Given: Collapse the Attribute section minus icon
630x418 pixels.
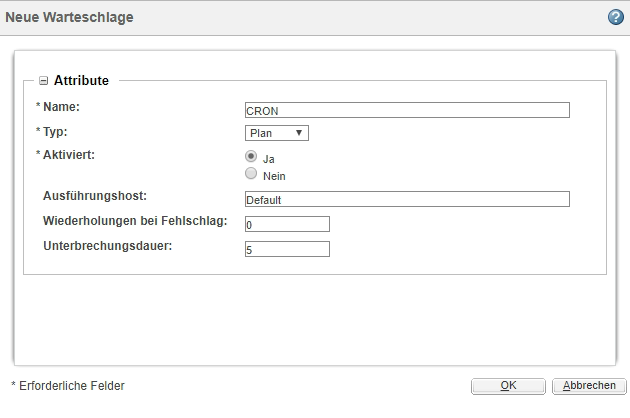Looking at the screenshot, I should (43, 81).
